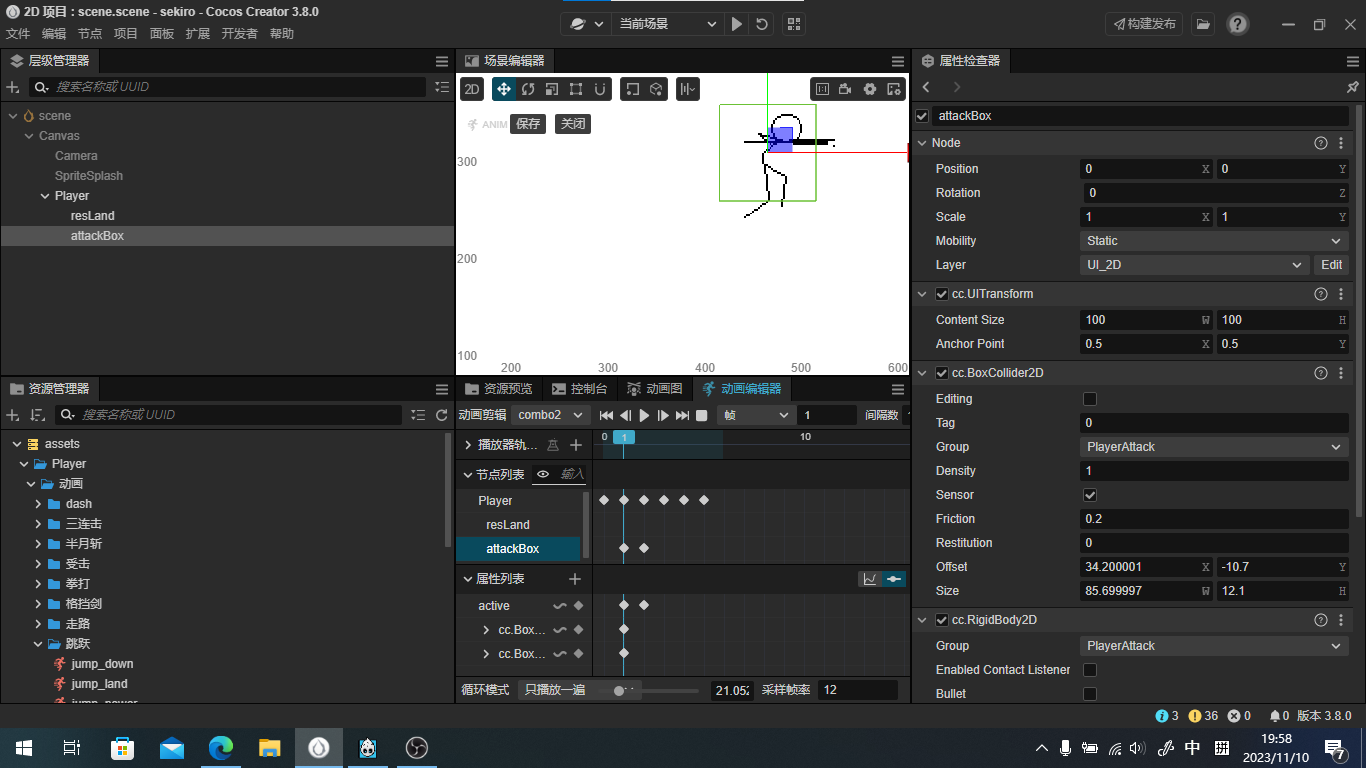Click the reference image settings icon

894,89
